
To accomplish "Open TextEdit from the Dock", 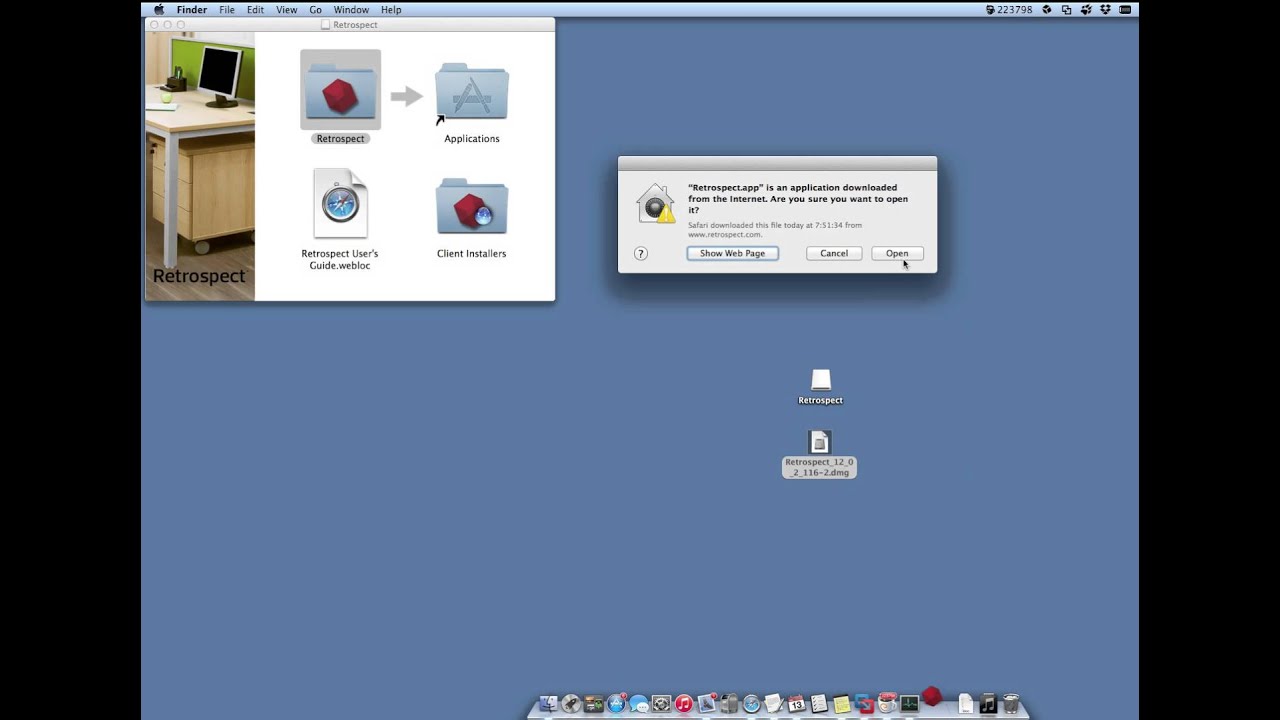I will click(x=774, y=704).
